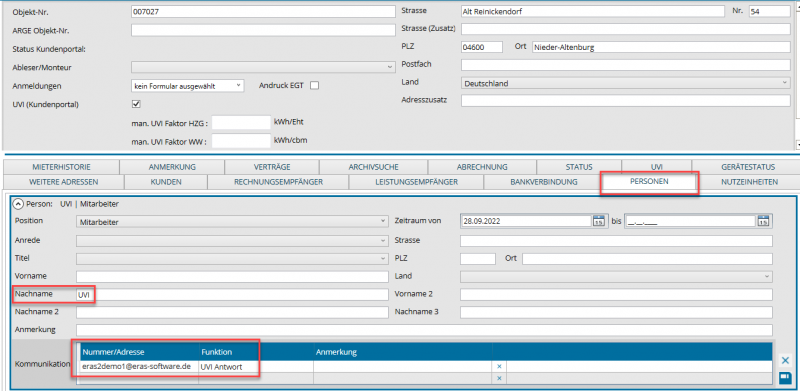Open the LEISTUNGSEMPFÄNGER tab
800x391 pixels.
pos(416,182)
